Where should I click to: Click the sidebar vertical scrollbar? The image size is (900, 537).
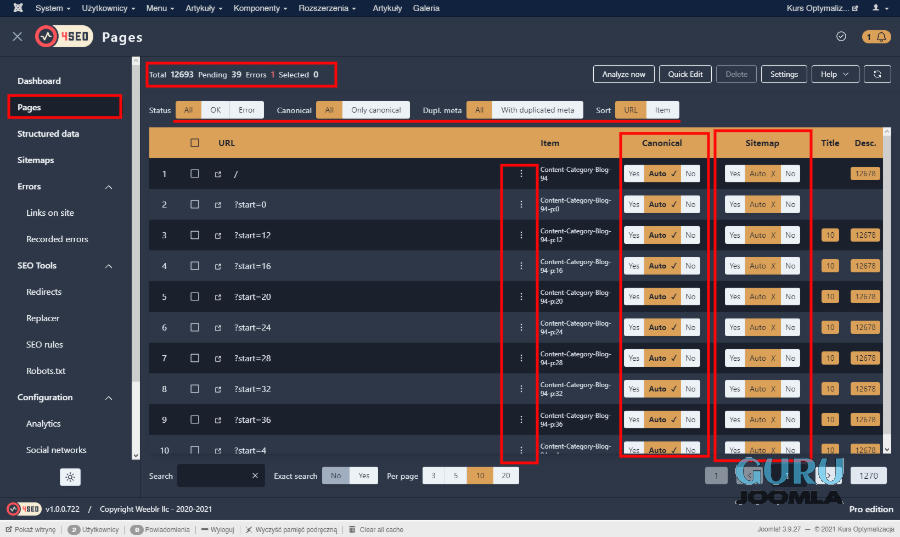click(x=136, y=258)
